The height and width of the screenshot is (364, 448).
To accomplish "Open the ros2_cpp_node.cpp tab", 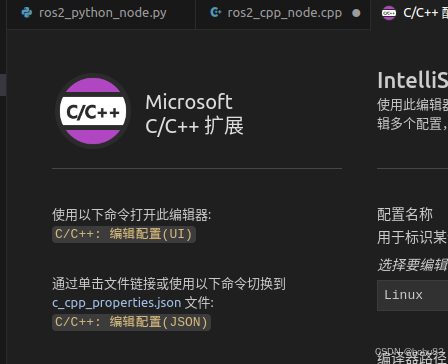I will pos(283,13).
